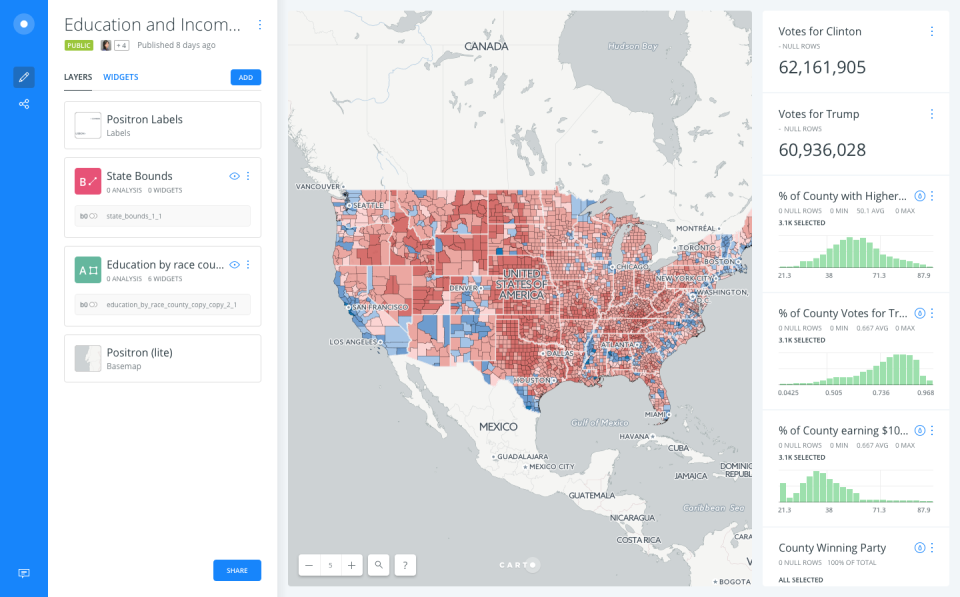
Task: Open the map search tool
Action: click(379, 565)
